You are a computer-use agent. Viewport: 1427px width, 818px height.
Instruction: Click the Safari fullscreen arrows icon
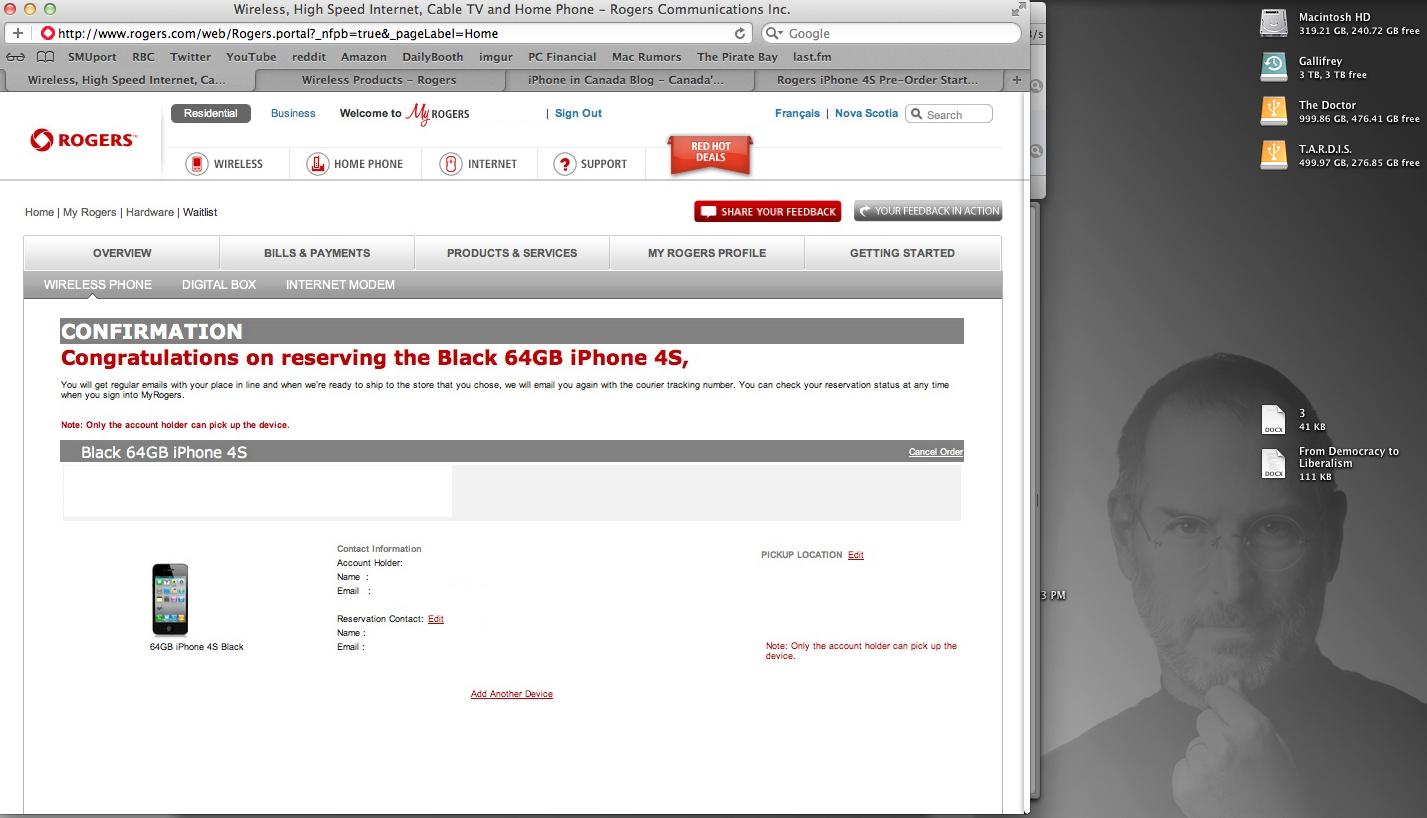coord(1018,10)
